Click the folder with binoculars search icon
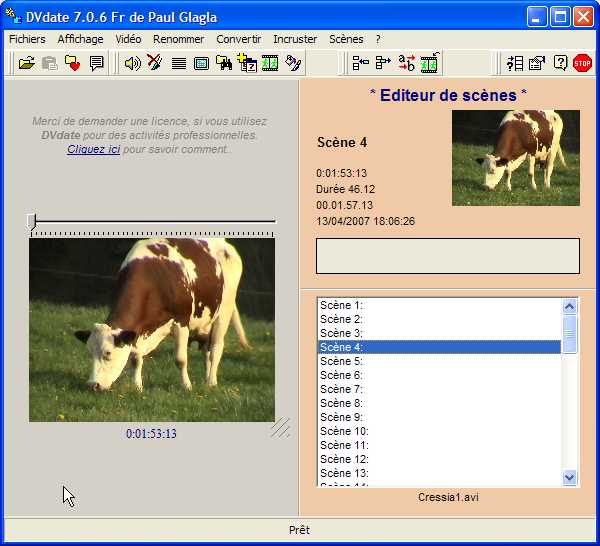The height and width of the screenshot is (546, 600). [224, 63]
